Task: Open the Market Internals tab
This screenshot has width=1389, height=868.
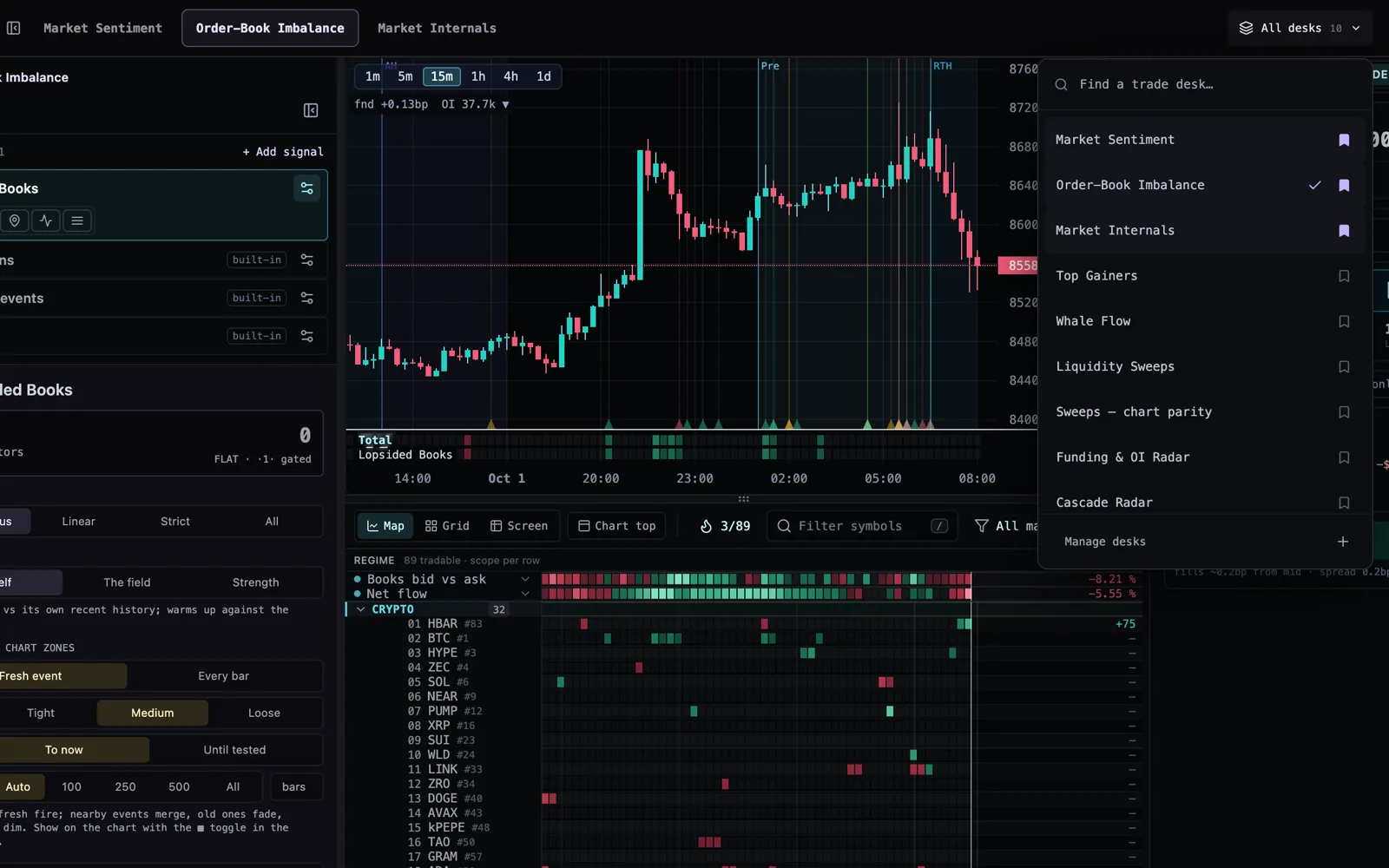Action: [x=437, y=28]
